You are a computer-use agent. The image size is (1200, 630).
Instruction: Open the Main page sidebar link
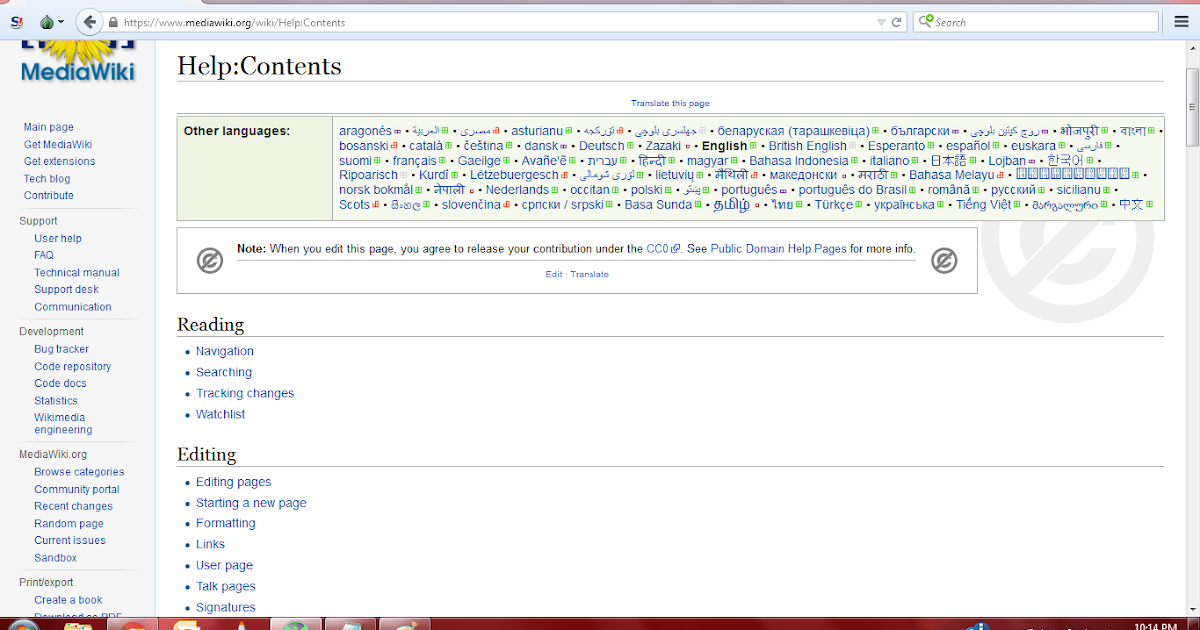tap(49, 127)
